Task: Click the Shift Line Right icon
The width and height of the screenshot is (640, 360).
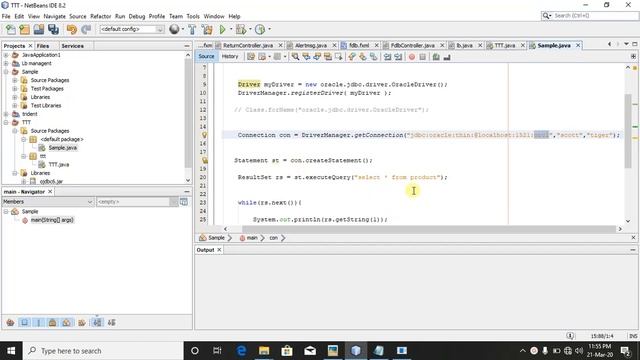Action: (x=398, y=57)
